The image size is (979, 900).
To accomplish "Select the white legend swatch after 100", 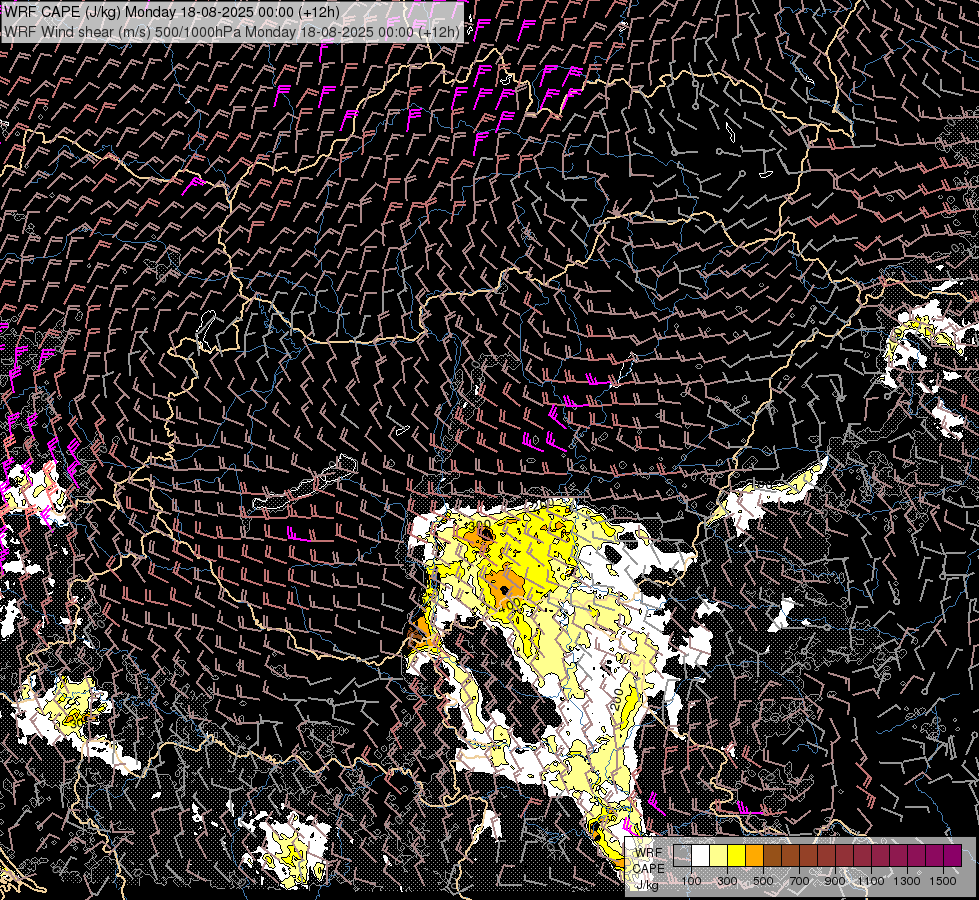I will point(701,855).
